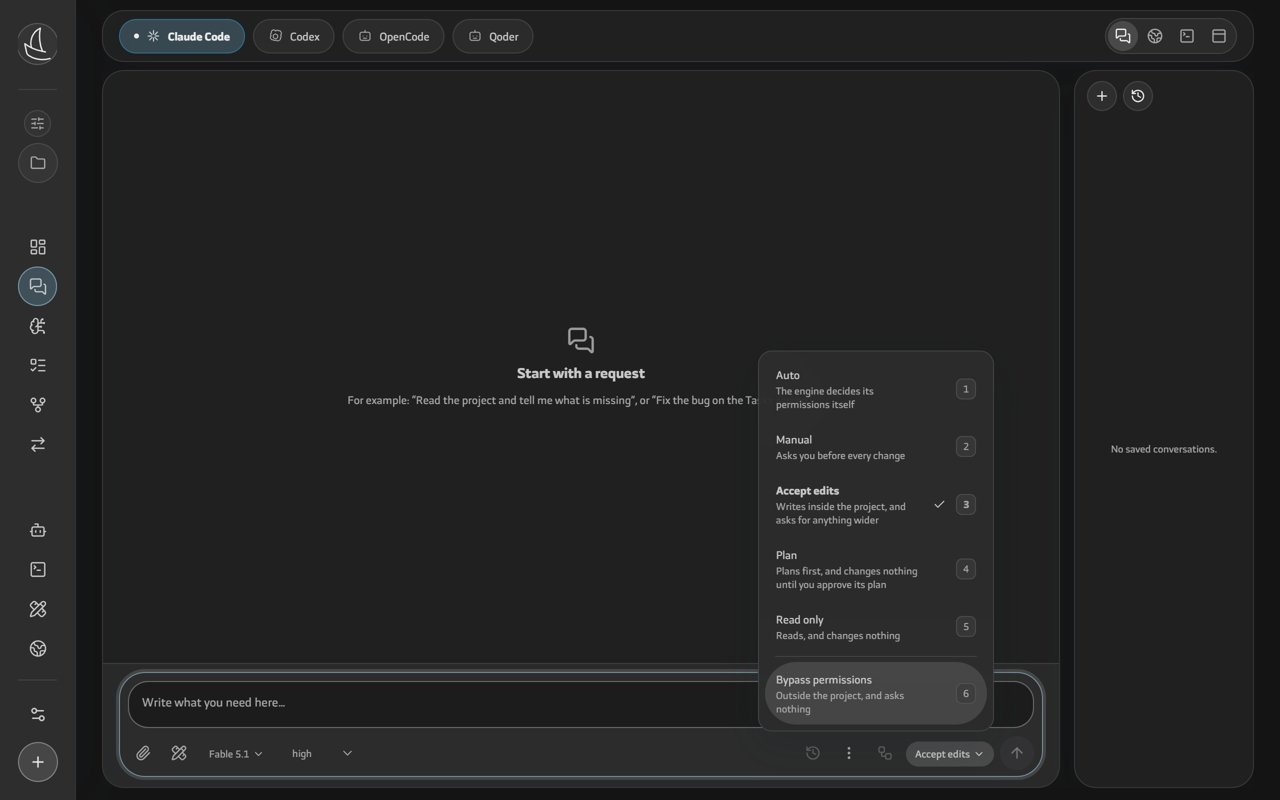The width and height of the screenshot is (1280, 800).
Task: Click the "No saved conversations." text
Action: 1164,449
